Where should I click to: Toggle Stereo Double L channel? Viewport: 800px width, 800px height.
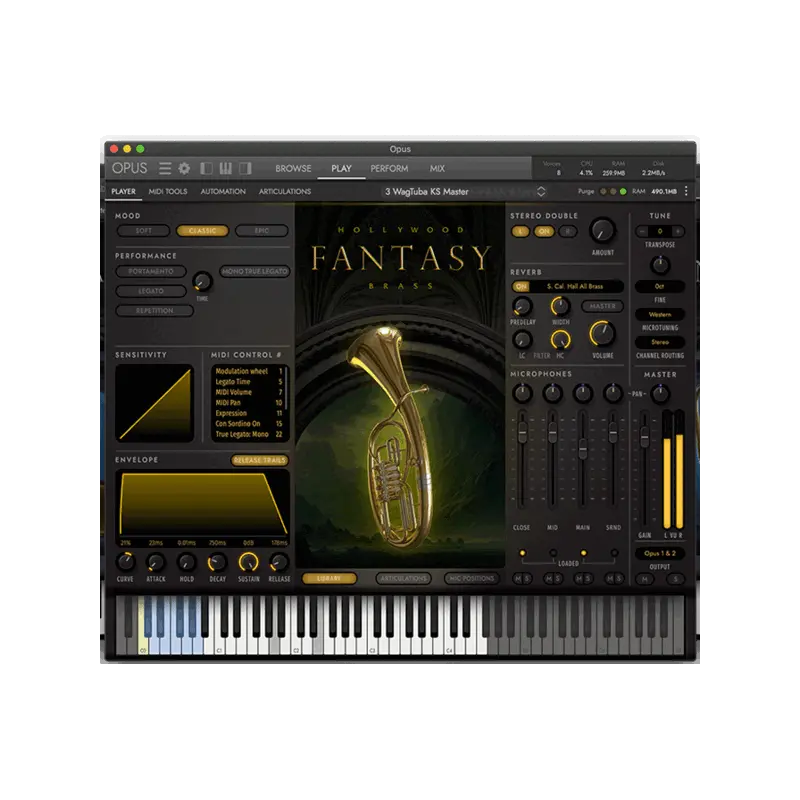[x=520, y=232]
